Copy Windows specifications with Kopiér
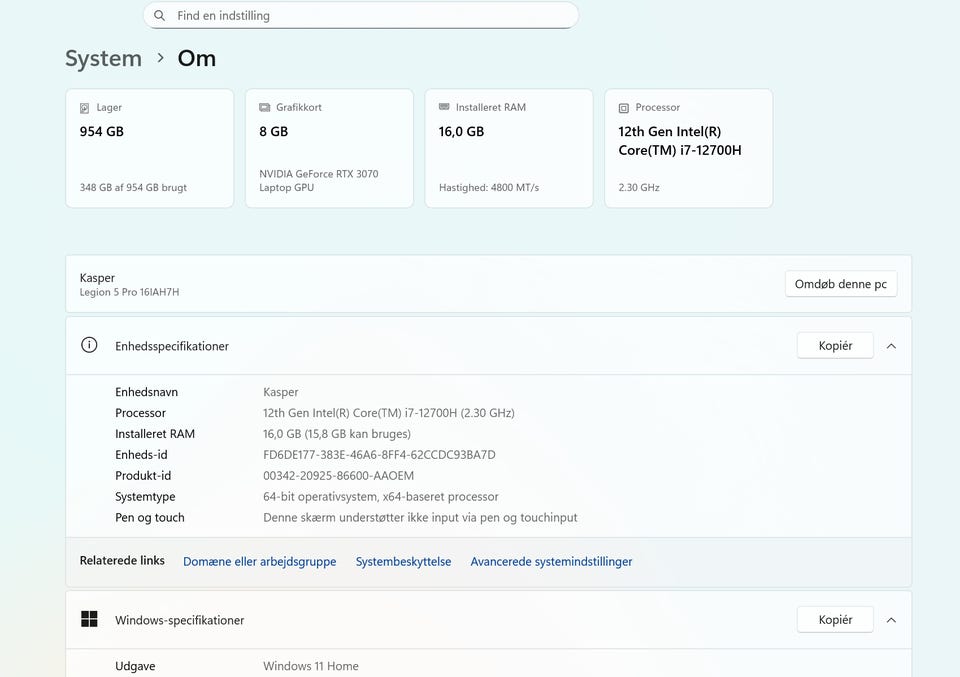 click(x=835, y=620)
